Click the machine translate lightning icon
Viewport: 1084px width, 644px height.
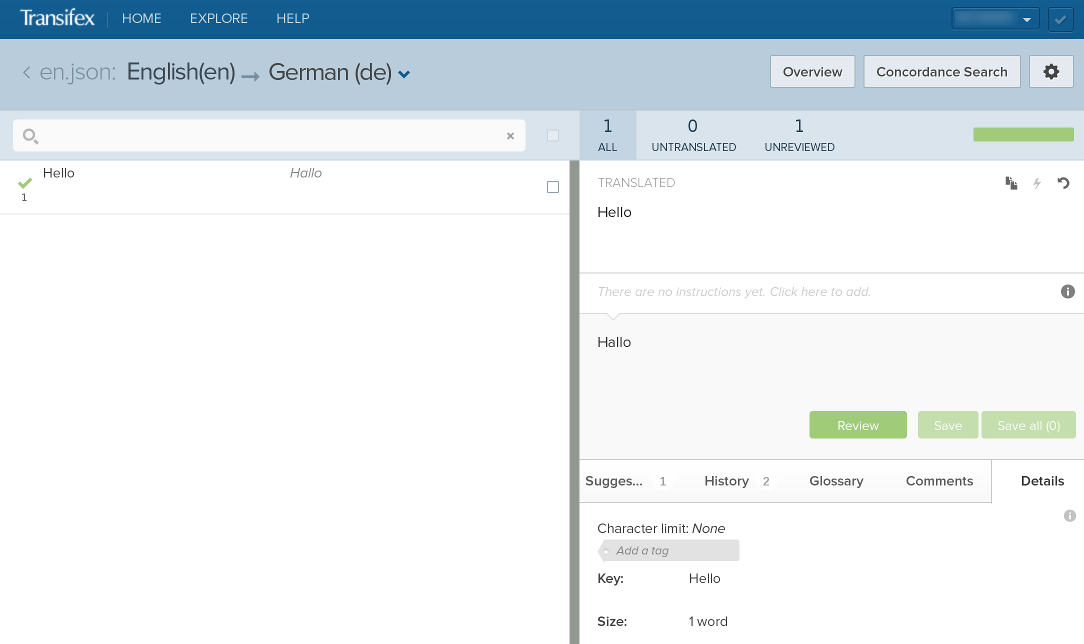[x=1037, y=183]
